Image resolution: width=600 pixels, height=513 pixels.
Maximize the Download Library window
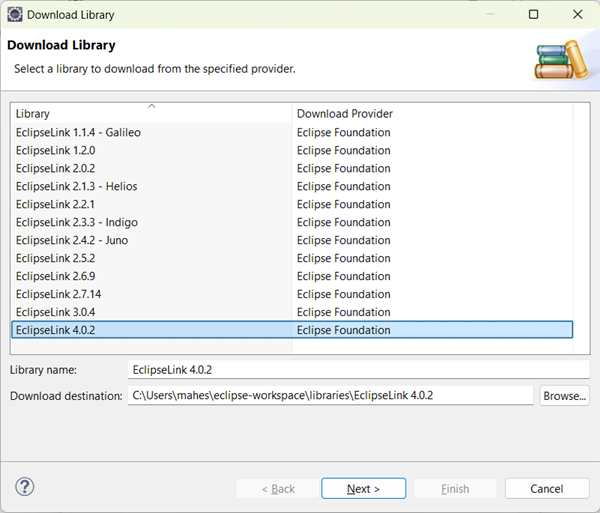[x=533, y=15]
